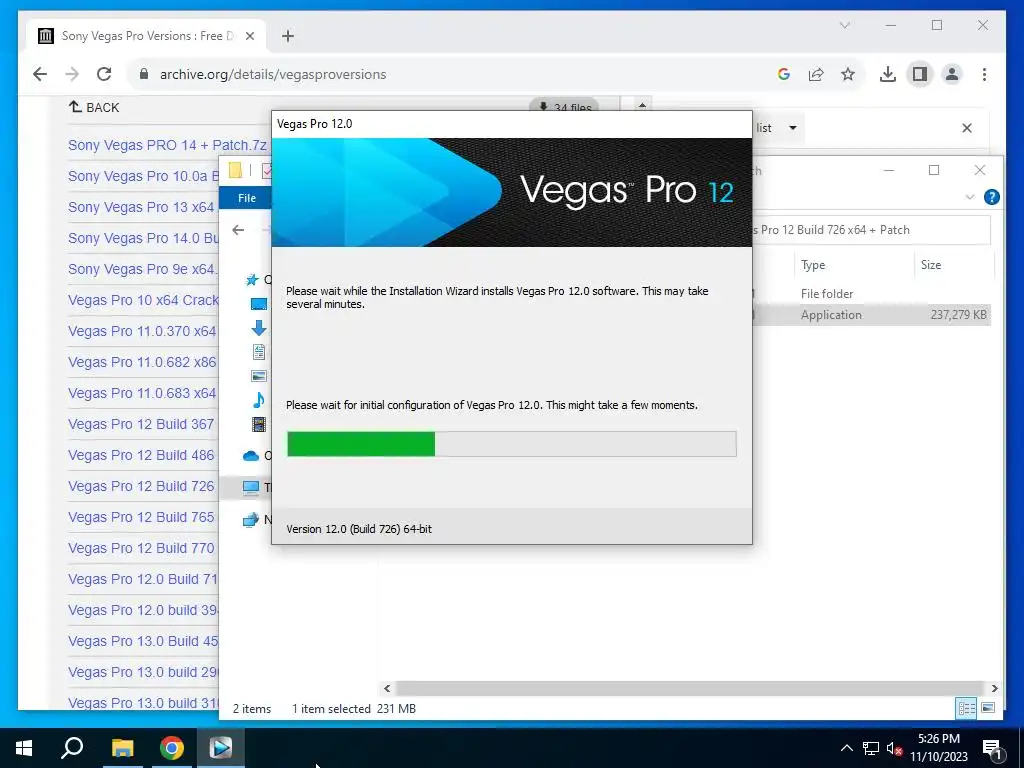
Task: Open Vegas Pro 12.0 build 39 link
Action: [143, 611]
